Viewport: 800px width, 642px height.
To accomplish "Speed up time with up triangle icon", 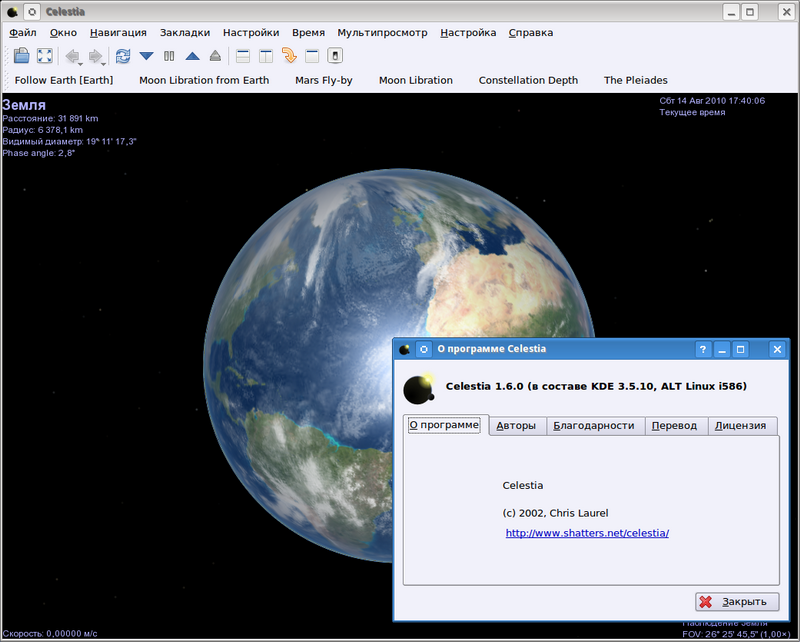I will (x=192, y=56).
